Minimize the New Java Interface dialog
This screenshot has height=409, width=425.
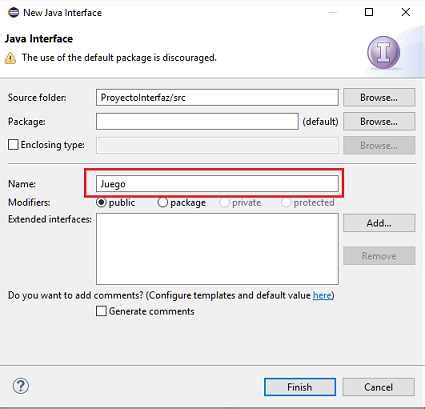[x=332, y=12]
